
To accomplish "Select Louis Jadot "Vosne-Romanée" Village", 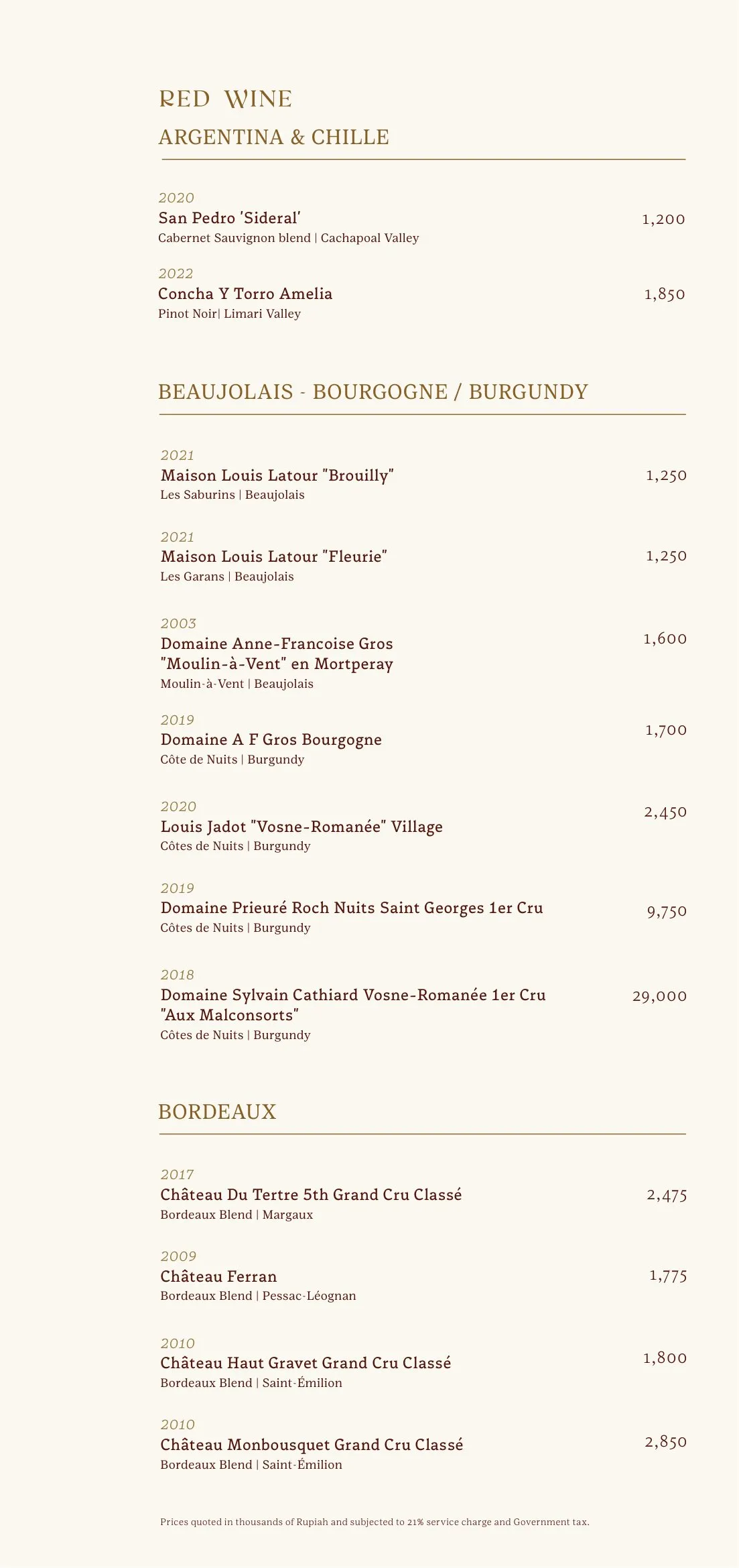I will coord(301,827).
